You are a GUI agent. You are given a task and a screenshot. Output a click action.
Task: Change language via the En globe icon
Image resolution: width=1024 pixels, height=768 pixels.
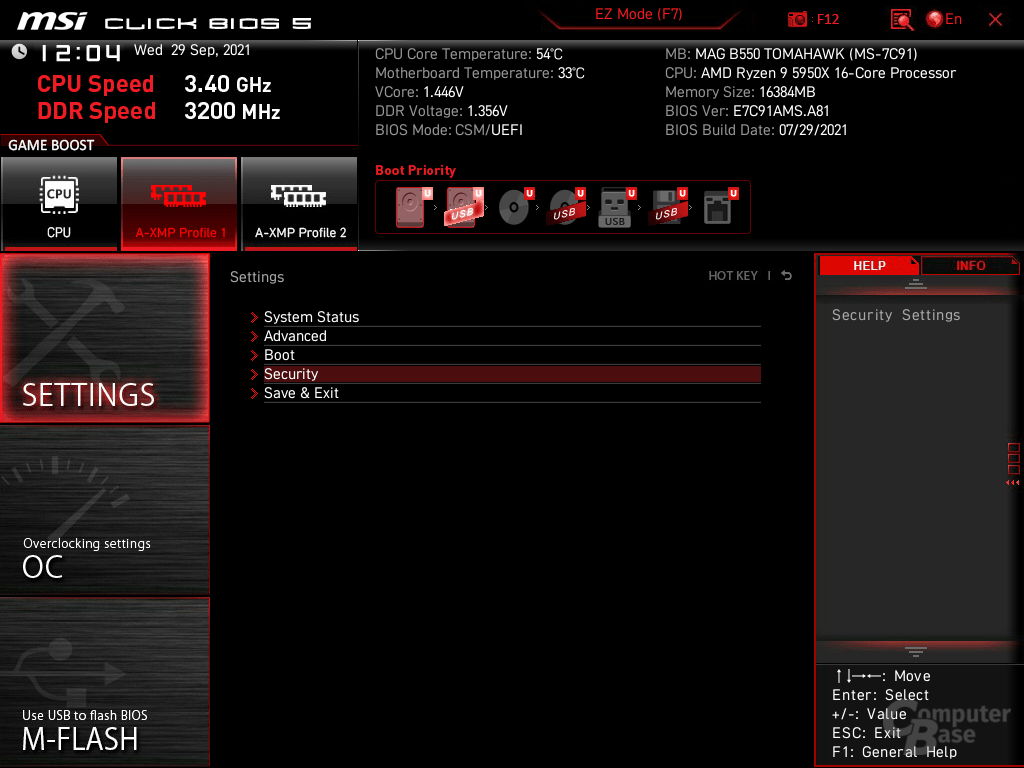coord(944,20)
